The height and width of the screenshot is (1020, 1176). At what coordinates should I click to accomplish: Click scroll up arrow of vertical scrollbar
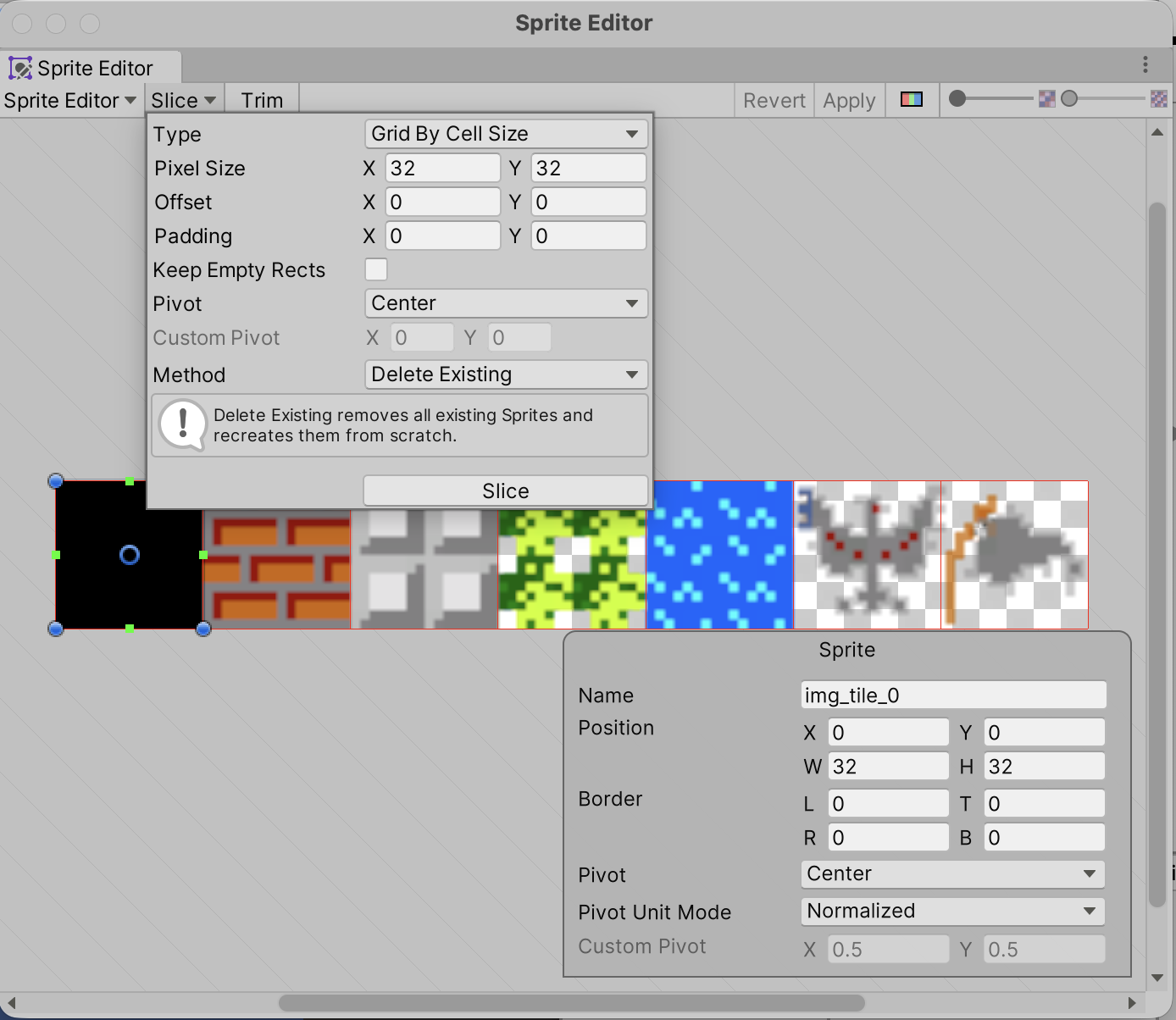point(1157,132)
